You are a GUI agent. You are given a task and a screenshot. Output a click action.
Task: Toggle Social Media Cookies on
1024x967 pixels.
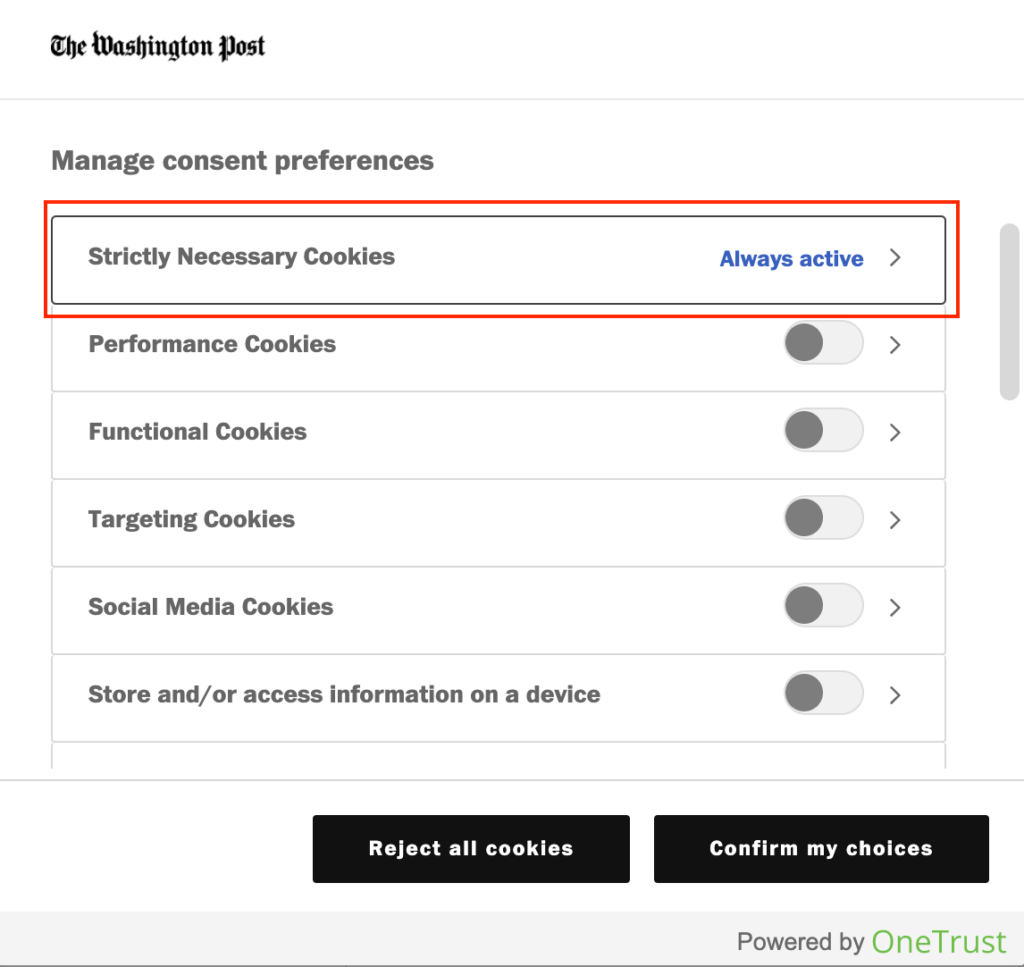(822, 605)
